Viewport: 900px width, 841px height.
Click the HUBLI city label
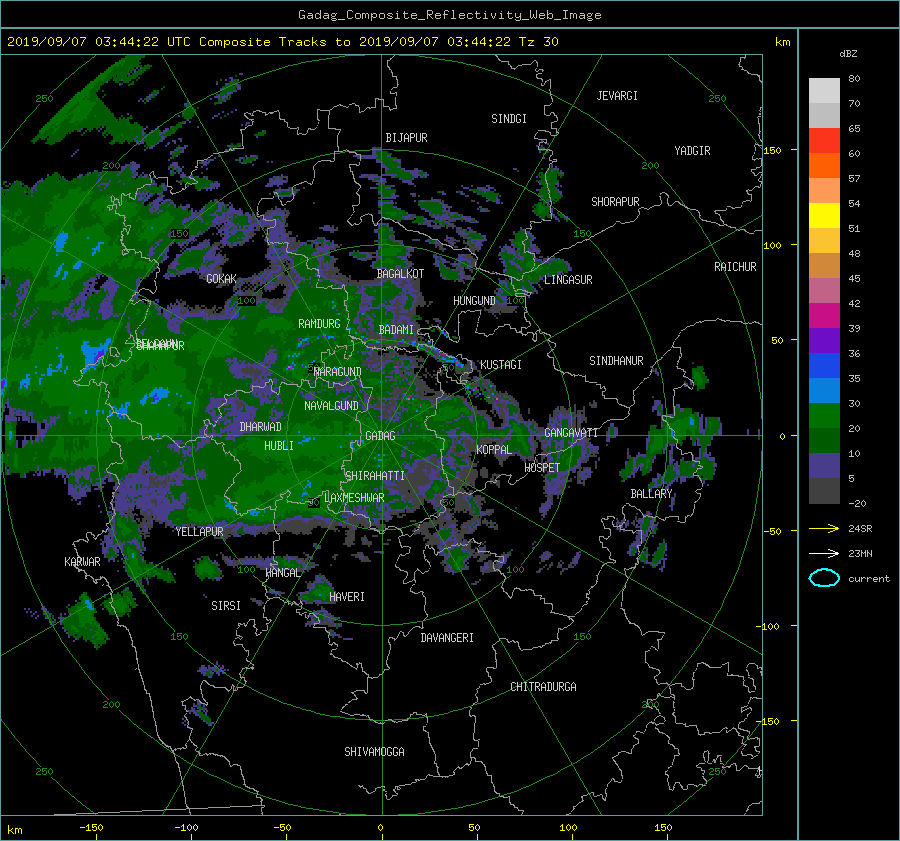point(278,446)
